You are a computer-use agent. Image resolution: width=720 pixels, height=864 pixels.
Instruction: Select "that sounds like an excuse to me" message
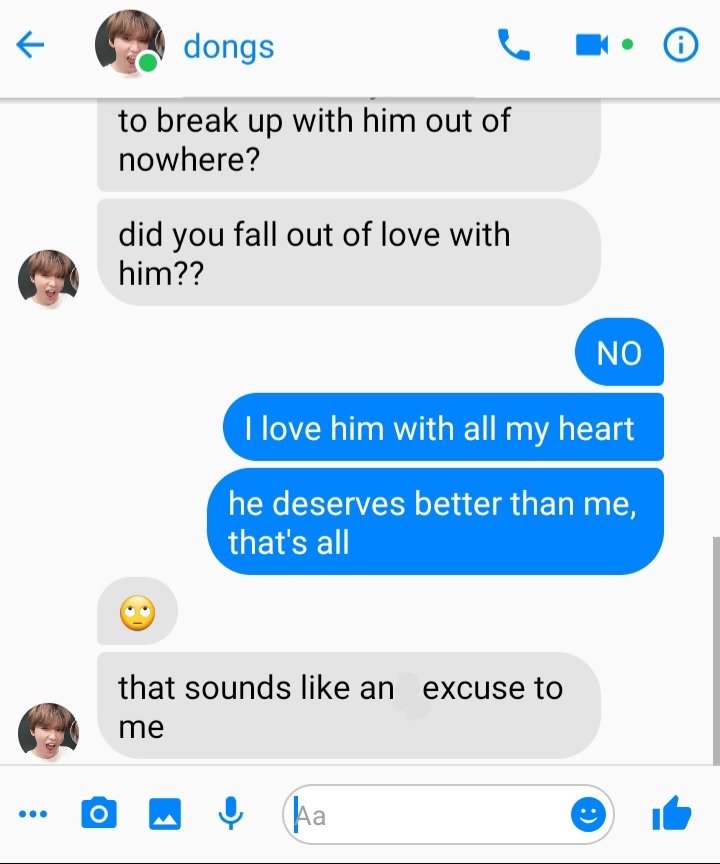pos(349,706)
